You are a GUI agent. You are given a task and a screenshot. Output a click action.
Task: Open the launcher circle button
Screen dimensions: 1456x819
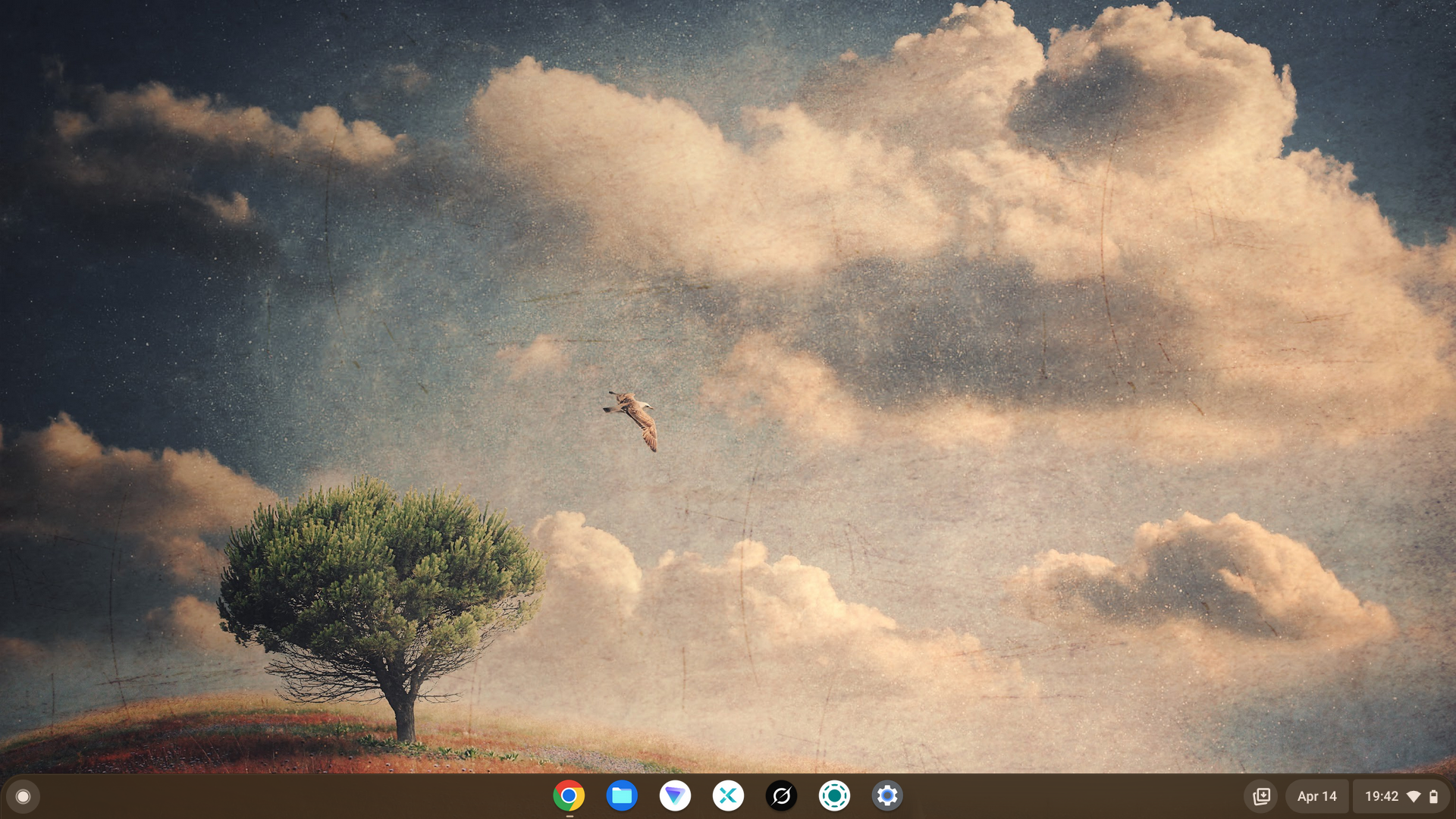[23, 796]
